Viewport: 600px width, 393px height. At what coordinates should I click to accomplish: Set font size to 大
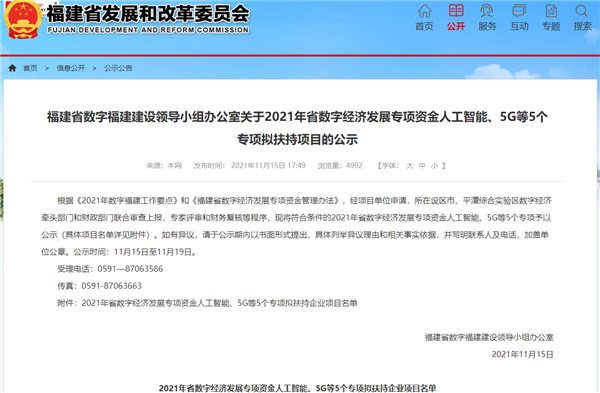point(410,166)
